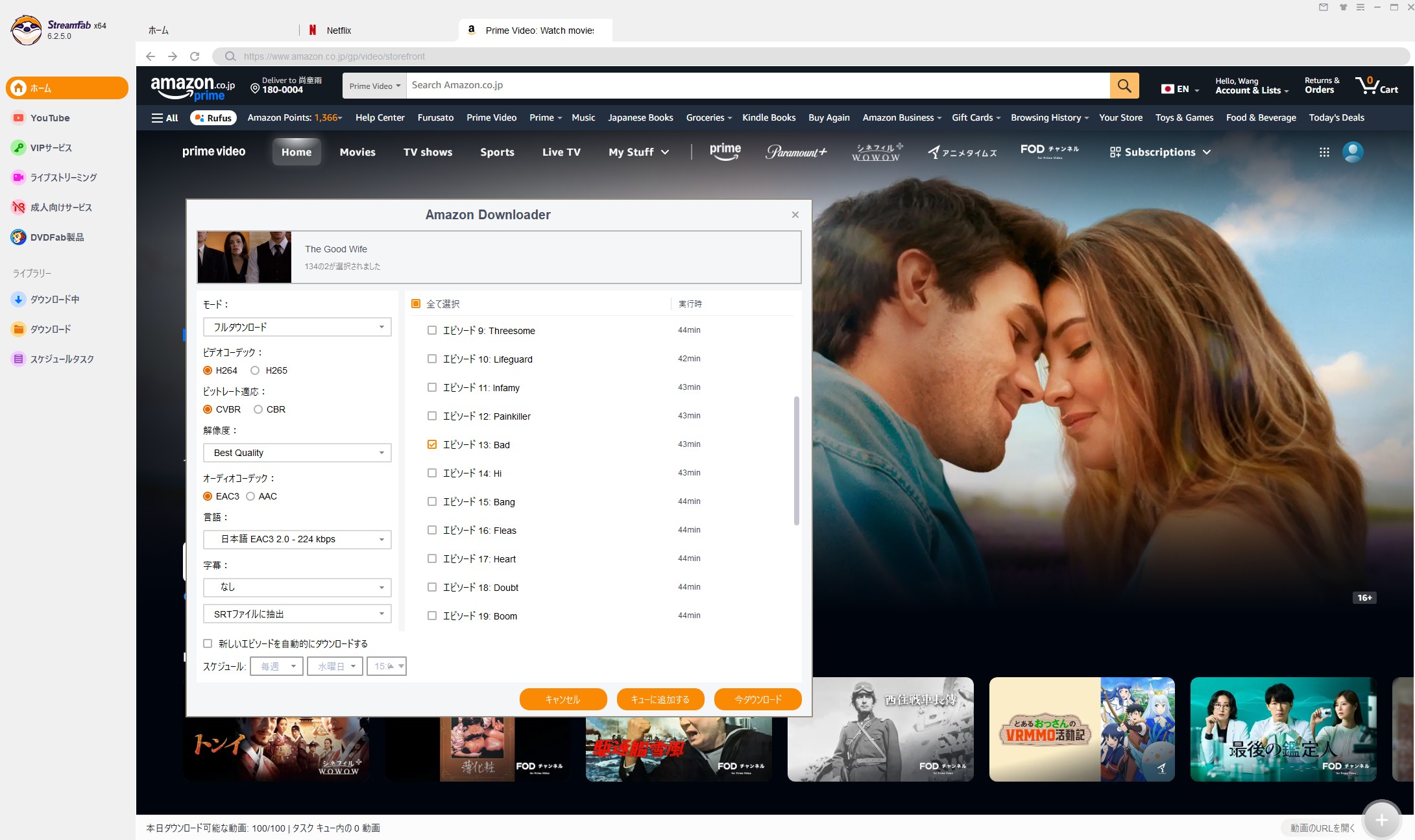Open the SRTファイルに抽出 dropdown
This screenshot has height=840, width=1415.
pyautogui.click(x=297, y=614)
